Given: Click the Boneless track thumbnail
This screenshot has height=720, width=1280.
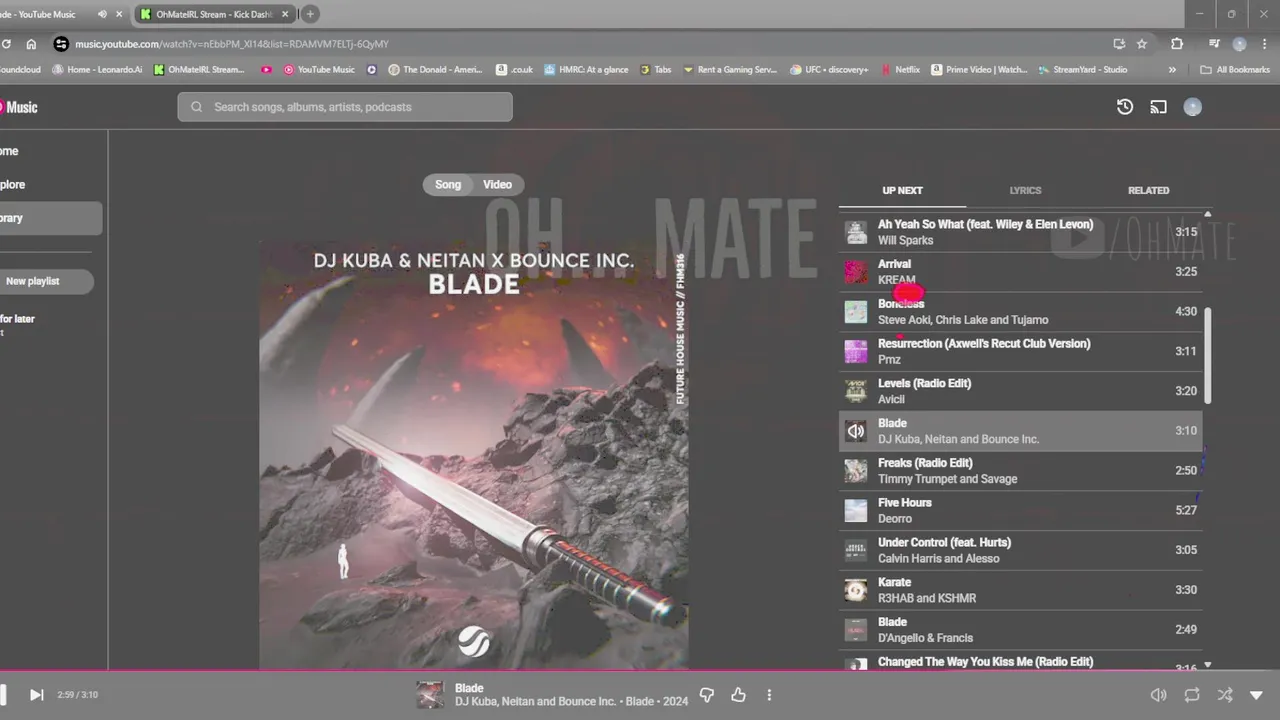Looking at the screenshot, I should [856, 312].
